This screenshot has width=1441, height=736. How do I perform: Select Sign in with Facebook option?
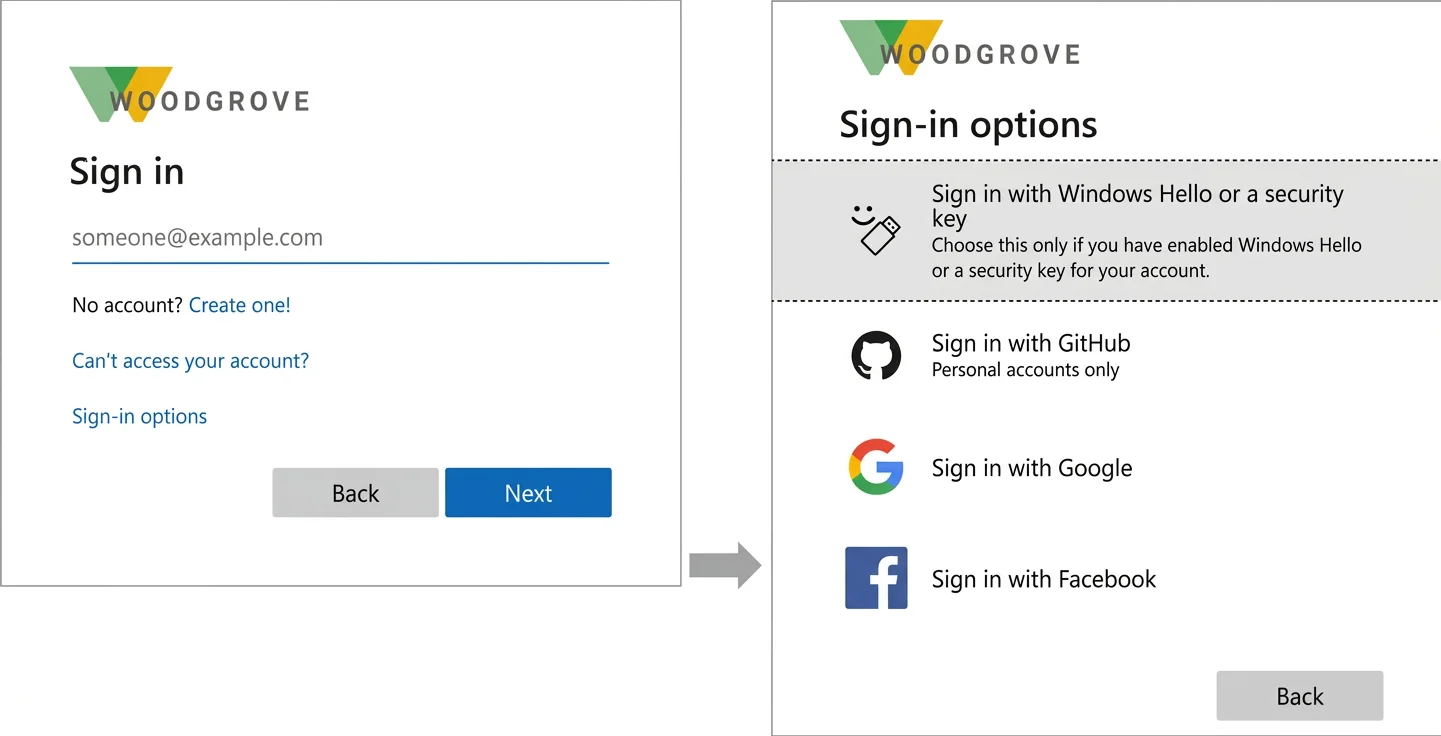pos(1105,578)
